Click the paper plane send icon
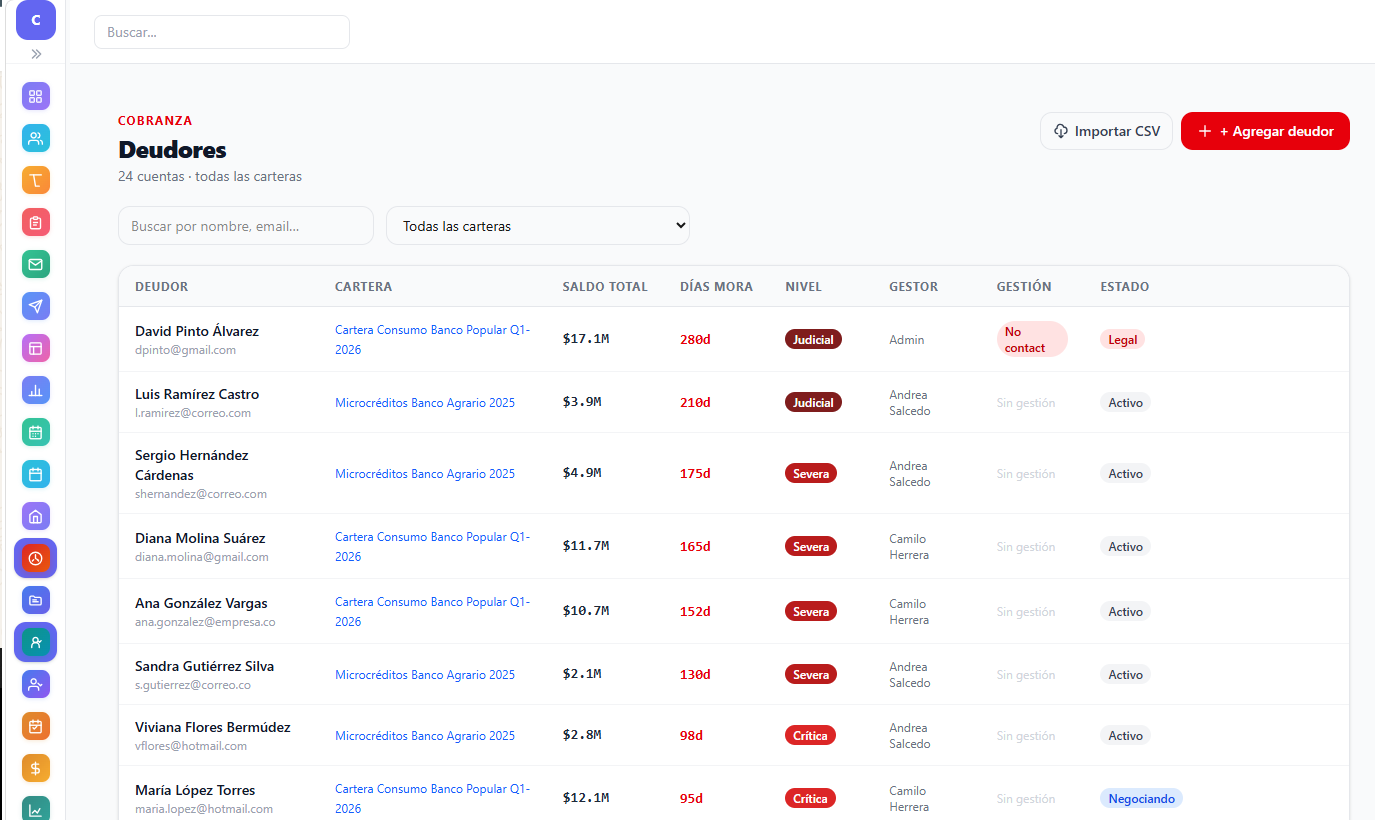Image resolution: width=1375 pixels, height=820 pixels. 36,306
